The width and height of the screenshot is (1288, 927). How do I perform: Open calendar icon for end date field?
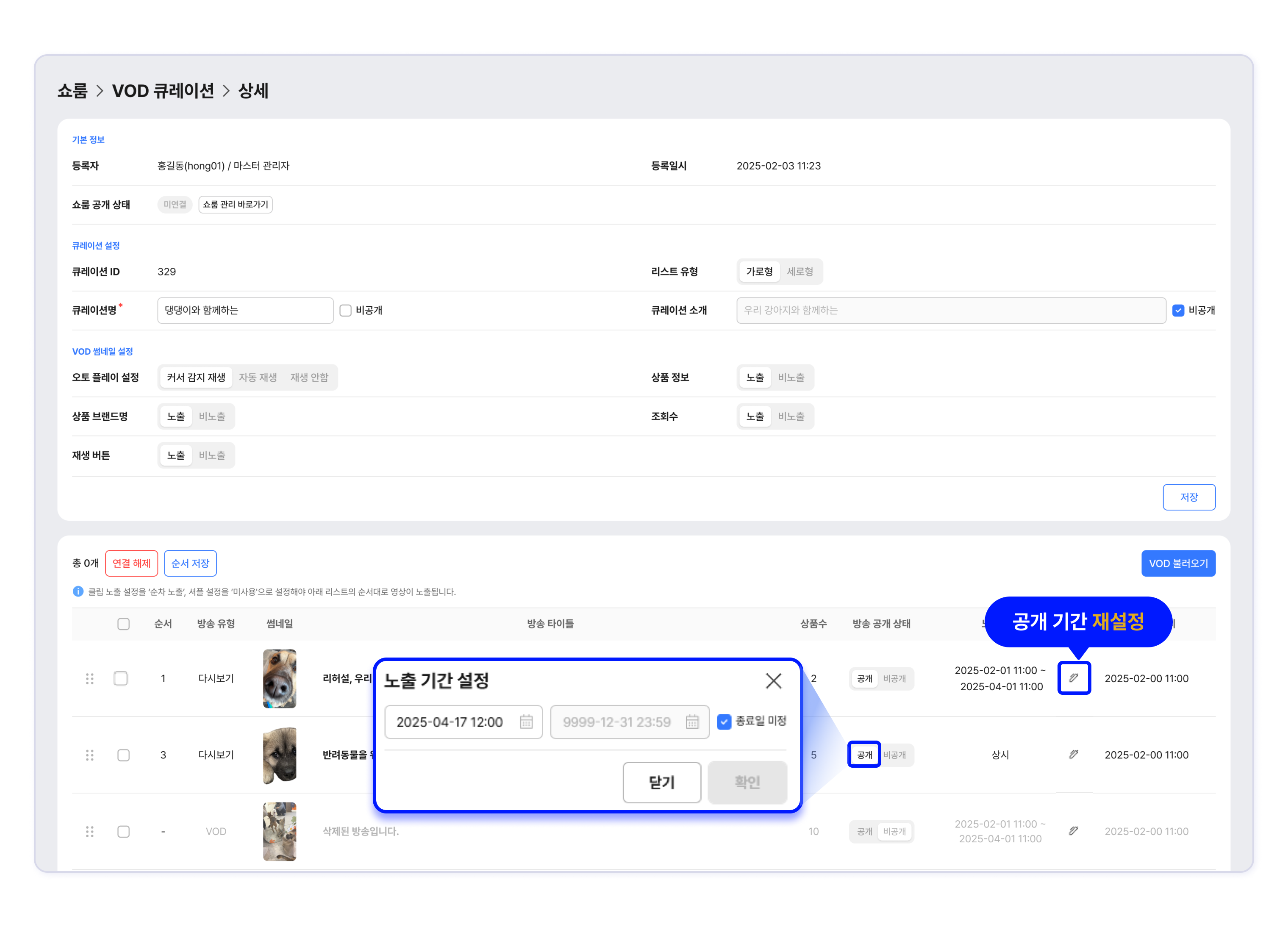(x=692, y=722)
